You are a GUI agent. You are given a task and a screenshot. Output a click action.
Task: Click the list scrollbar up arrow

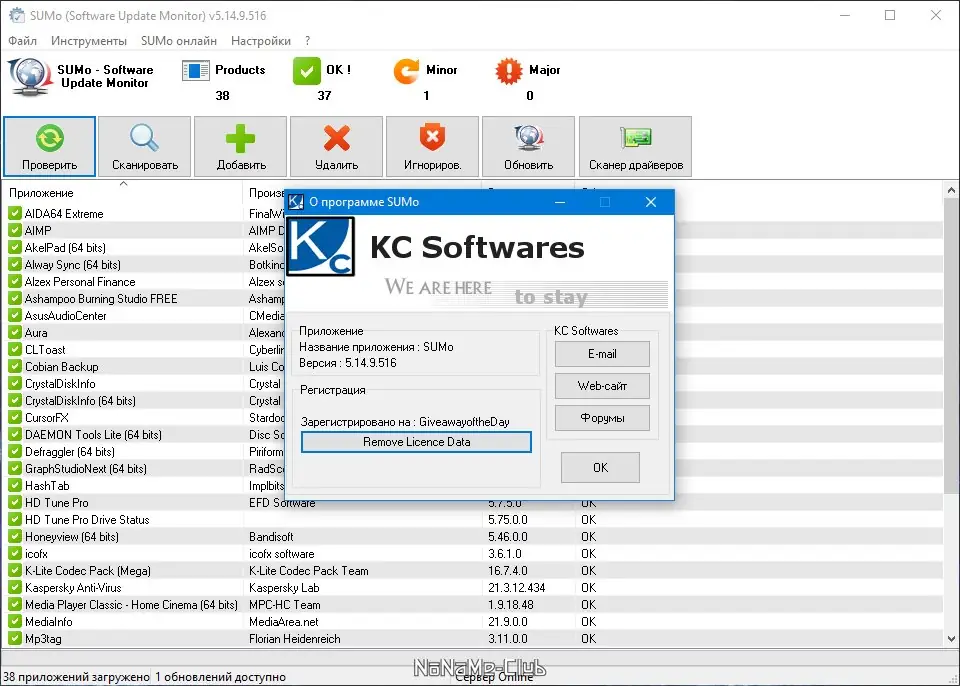click(x=951, y=190)
